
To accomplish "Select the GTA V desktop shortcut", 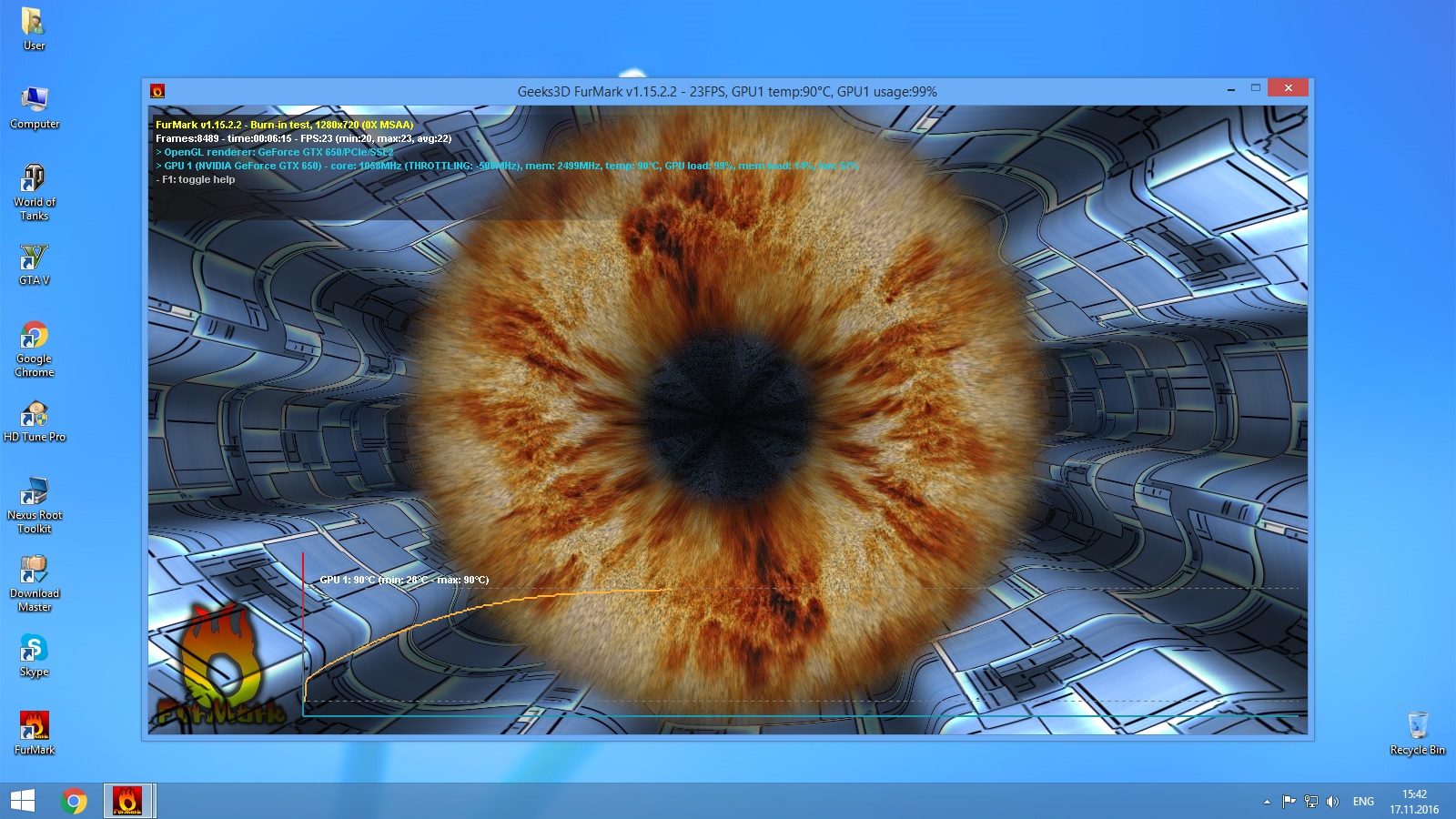I will tap(35, 264).
